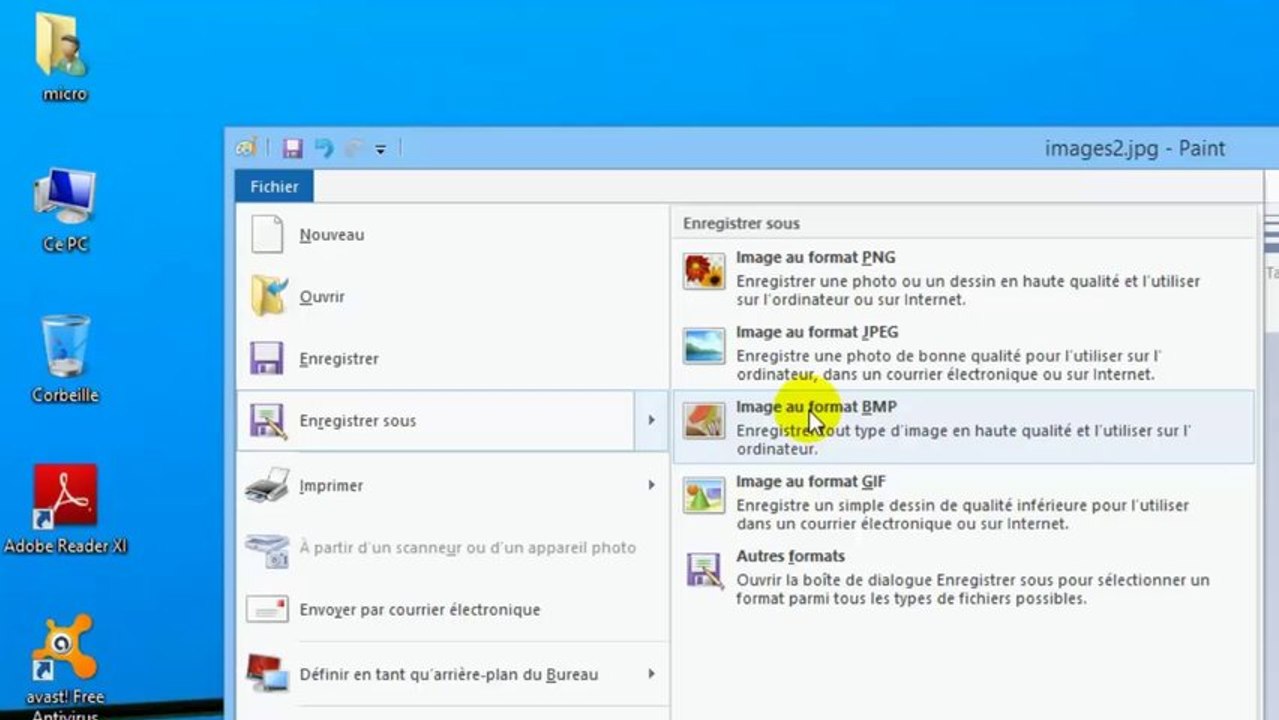Save as Image au format JPEG

964,352
